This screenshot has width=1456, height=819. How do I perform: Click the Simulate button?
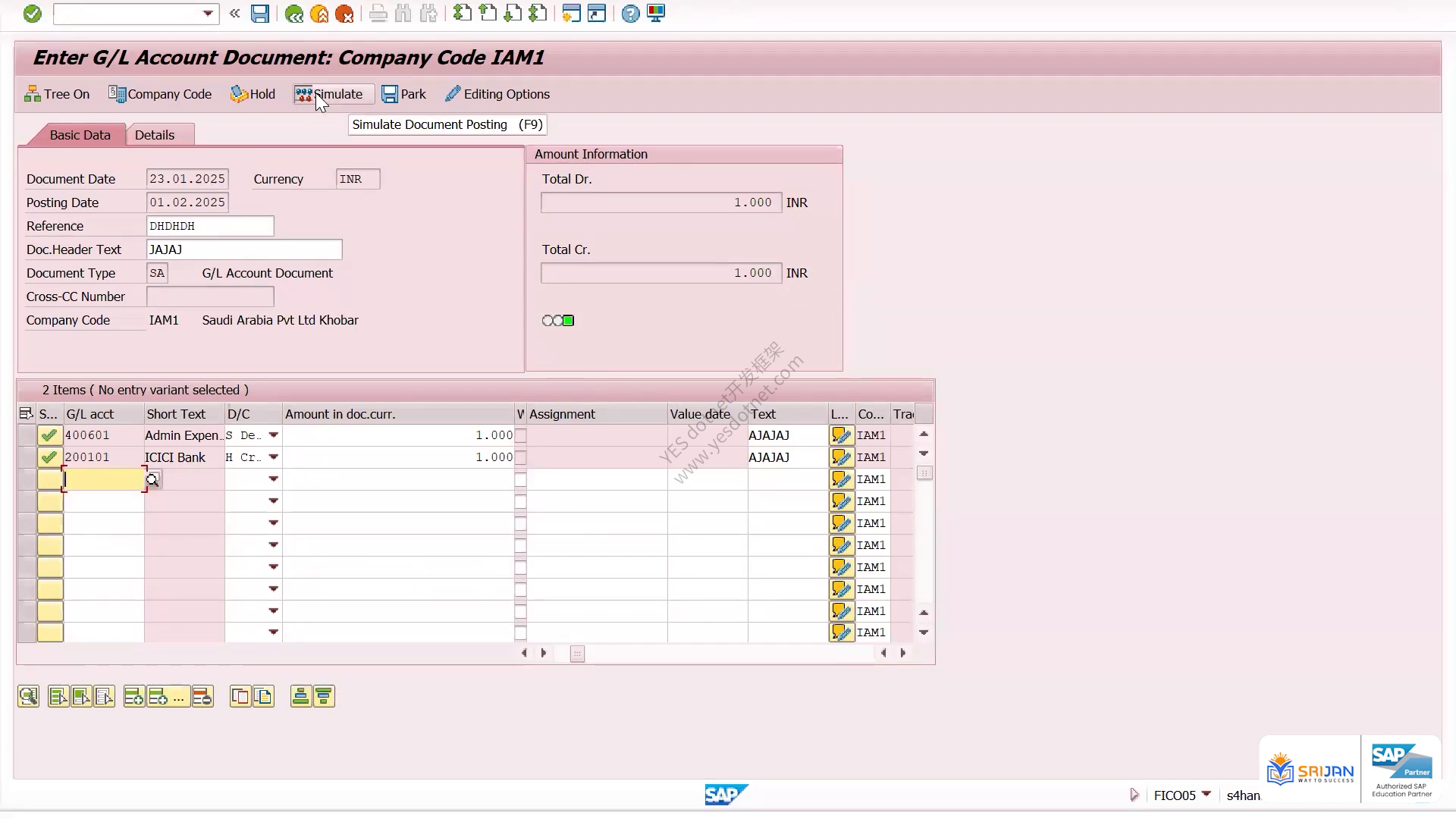pyautogui.click(x=329, y=94)
